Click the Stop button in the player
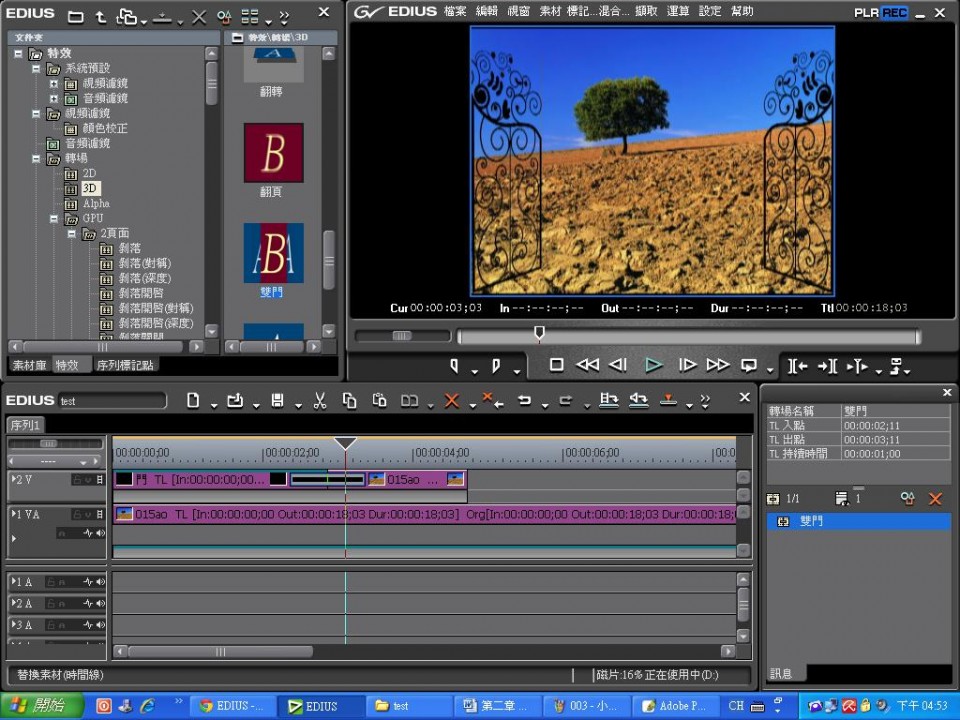Image resolution: width=960 pixels, height=720 pixels. pos(557,366)
